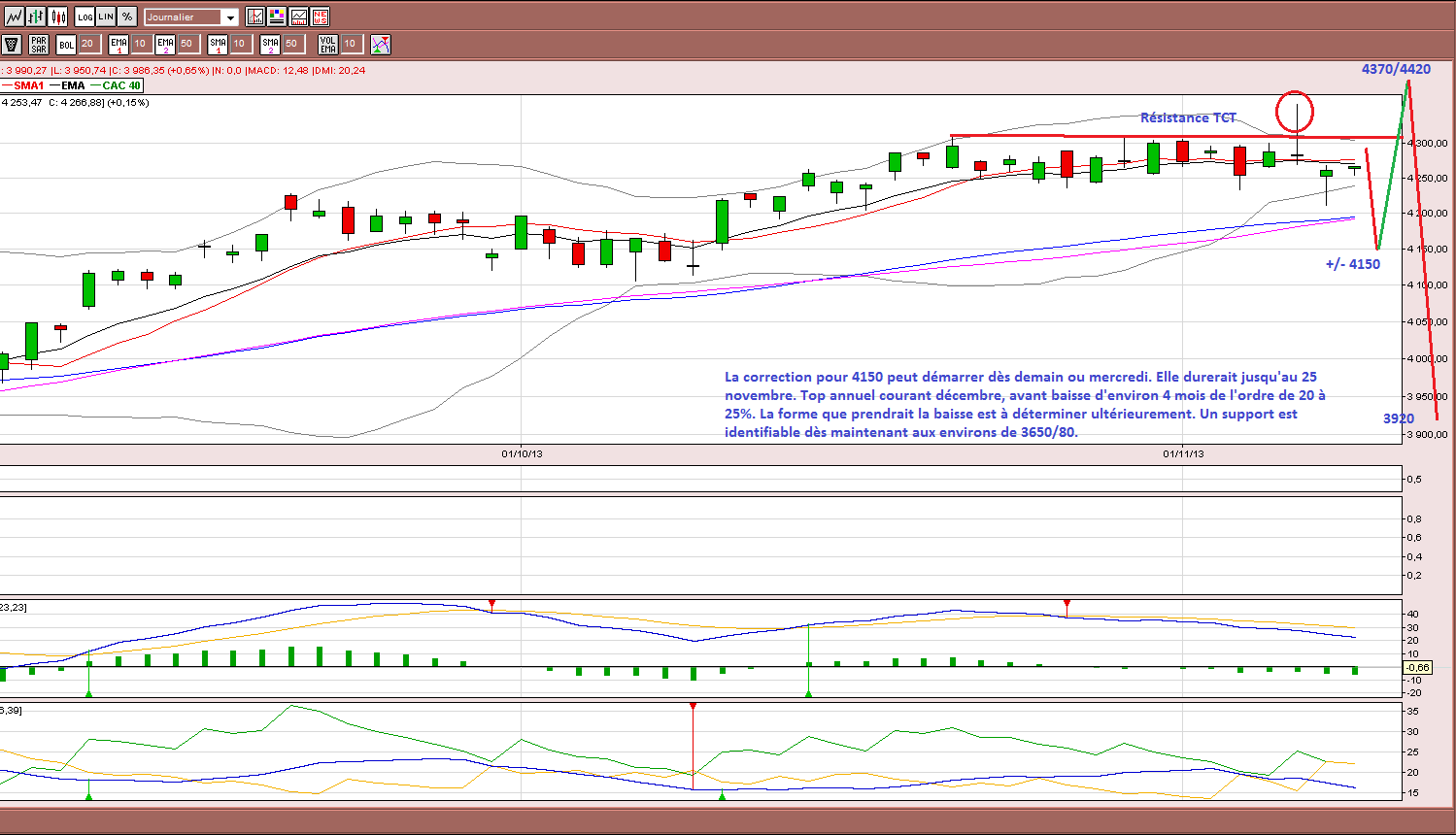The height and width of the screenshot is (835, 1456).
Task: Toggle the percent scale button
Action: 127,17
